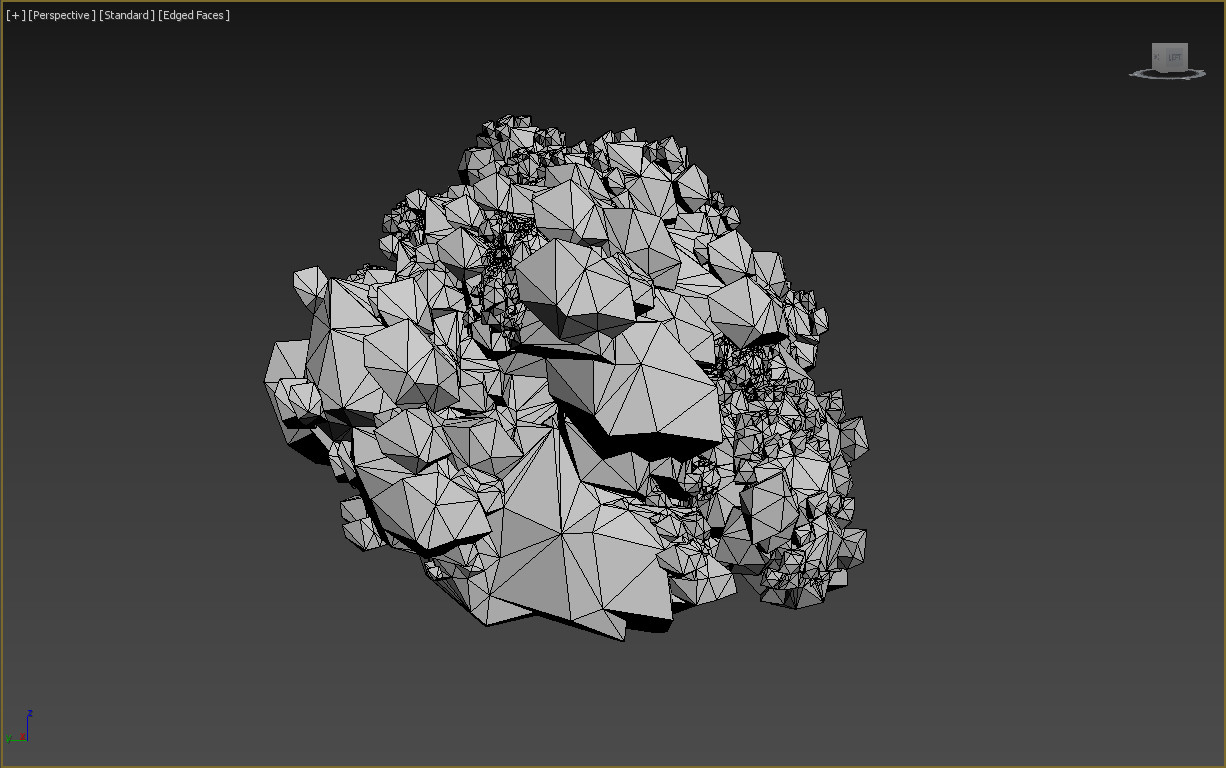1226x768 pixels.
Task: Click the Standard label to change visual style
Action: coord(126,15)
